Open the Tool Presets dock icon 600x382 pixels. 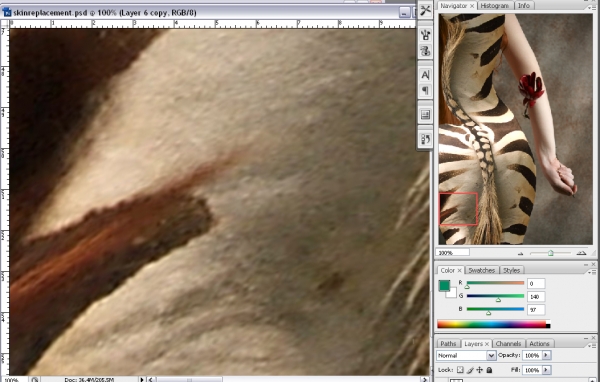(x=425, y=10)
